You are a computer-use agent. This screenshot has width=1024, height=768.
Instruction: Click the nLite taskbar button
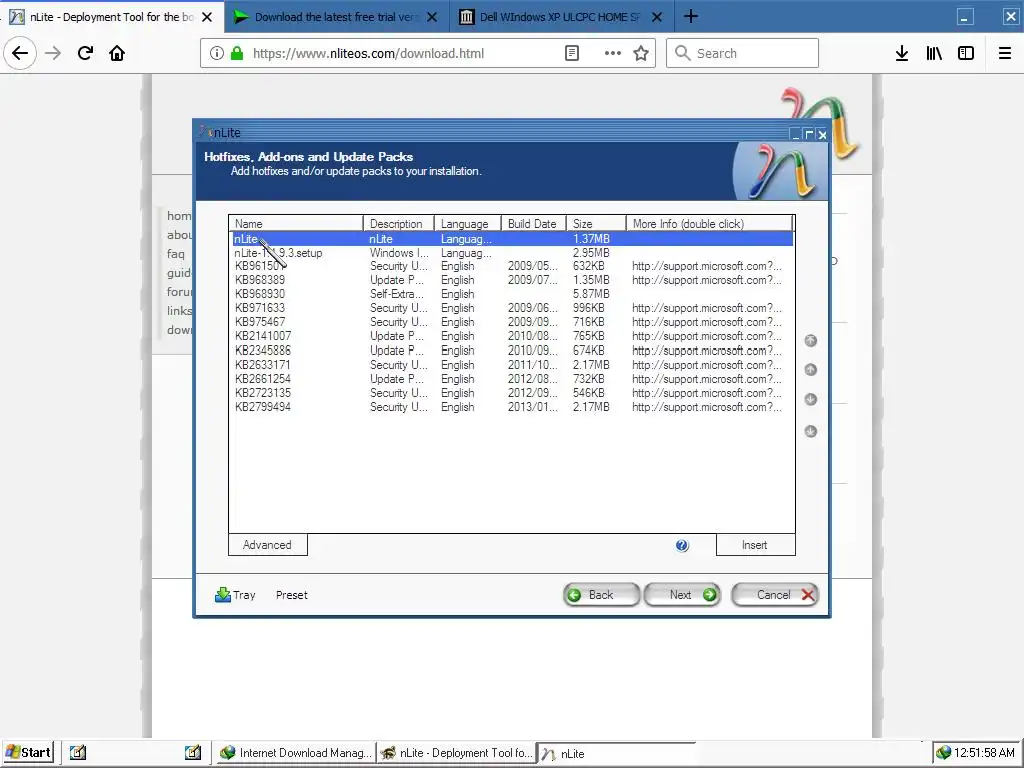pyautogui.click(x=615, y=754)
